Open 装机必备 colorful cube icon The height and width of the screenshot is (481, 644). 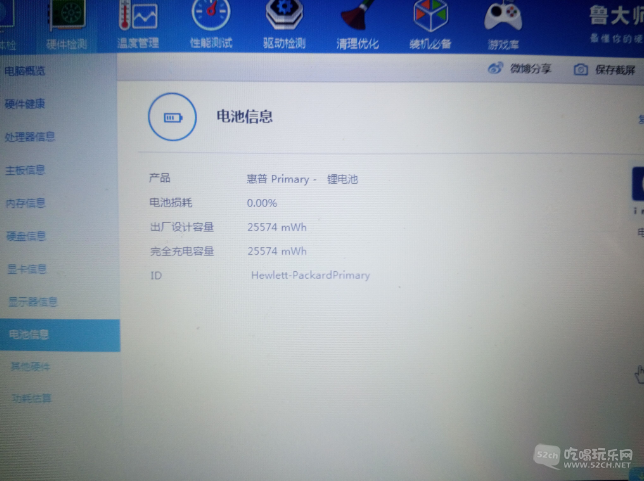click(430, 25)
